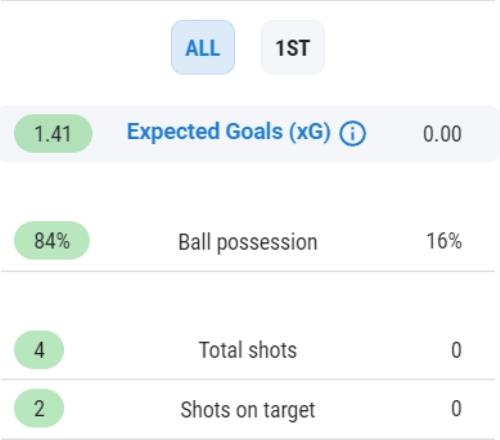This screenshot has width=500, height=440.
Task: Click the Ball possession stat row
Action: point(248,240)
